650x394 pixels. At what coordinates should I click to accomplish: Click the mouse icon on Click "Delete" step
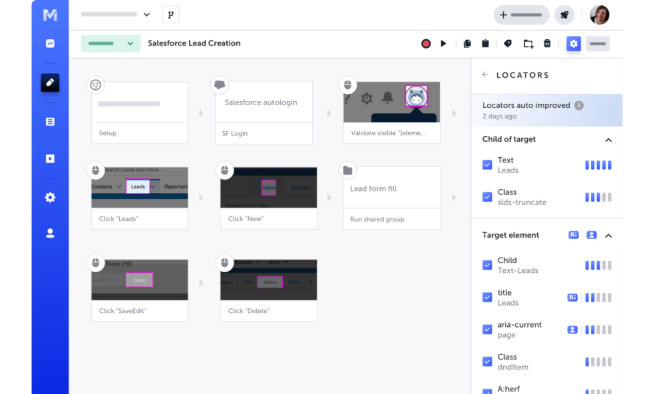(x=224, y=263)
